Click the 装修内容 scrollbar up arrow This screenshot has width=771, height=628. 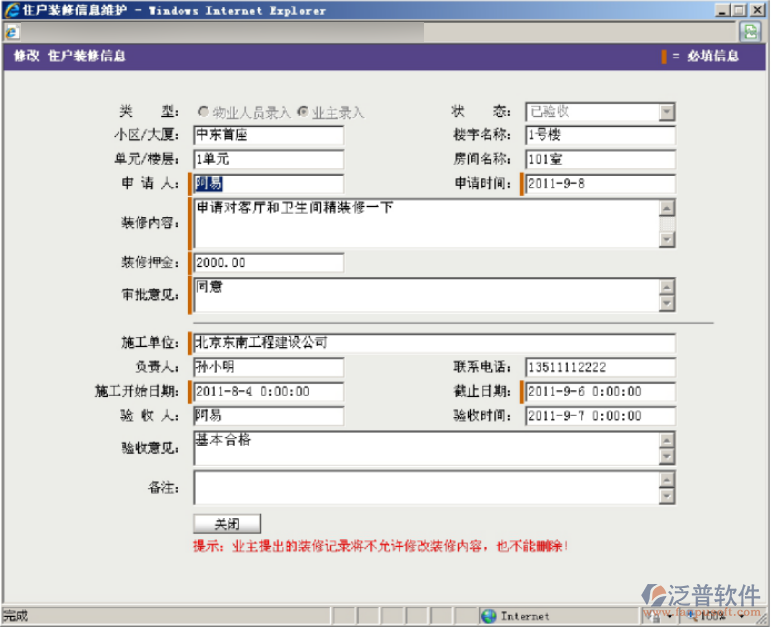pyautogui.click(x=666, y=208)
